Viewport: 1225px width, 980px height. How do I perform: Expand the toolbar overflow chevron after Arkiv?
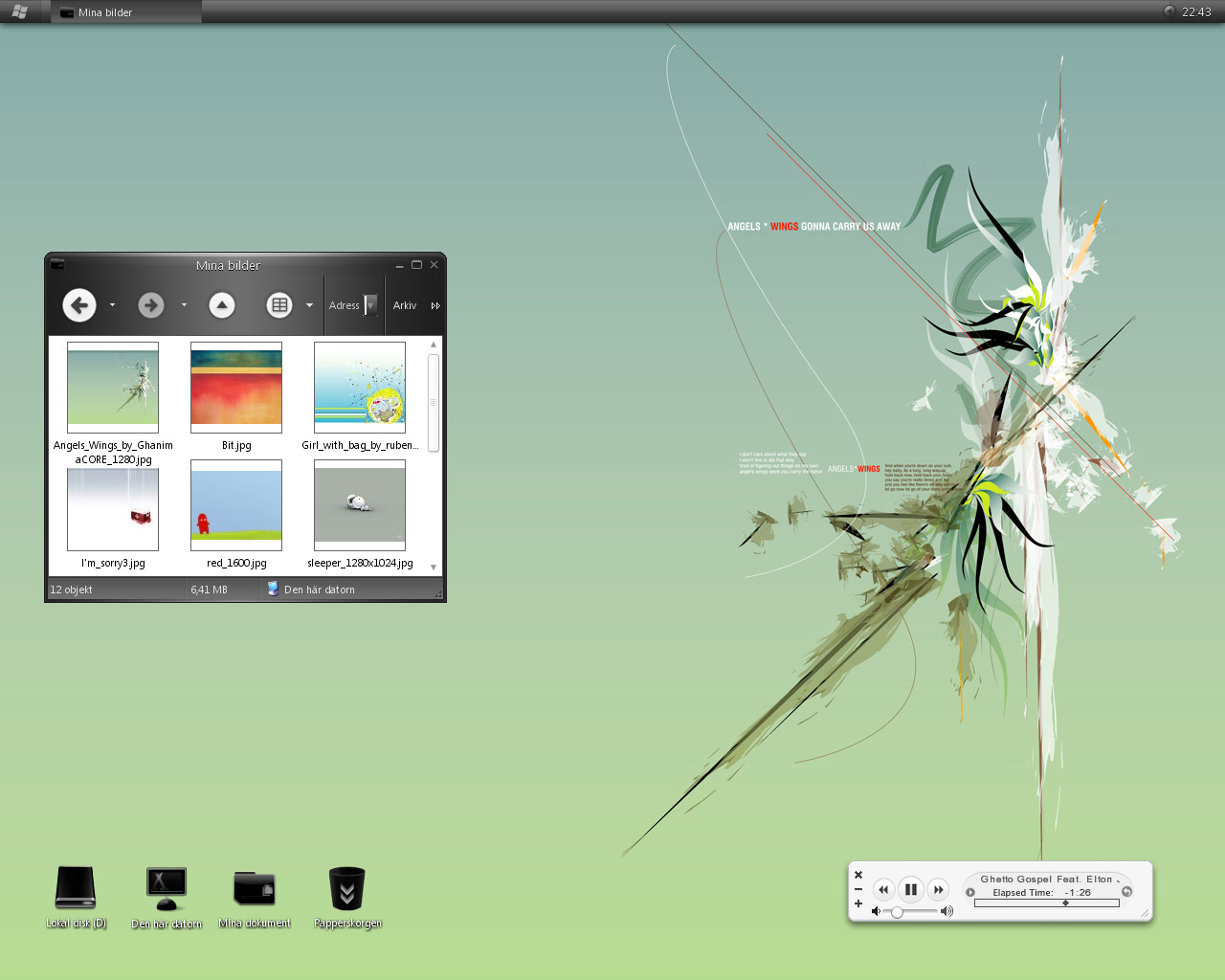click(435, 306)
